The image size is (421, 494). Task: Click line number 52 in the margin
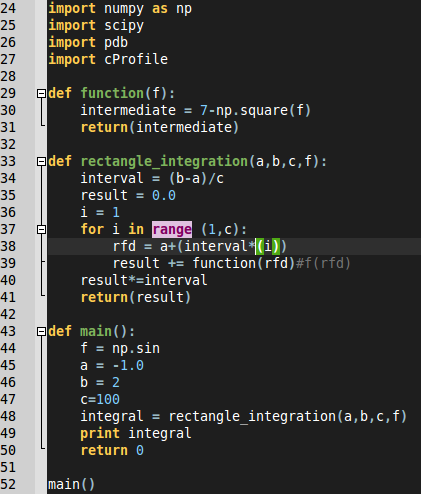point(8,484)
